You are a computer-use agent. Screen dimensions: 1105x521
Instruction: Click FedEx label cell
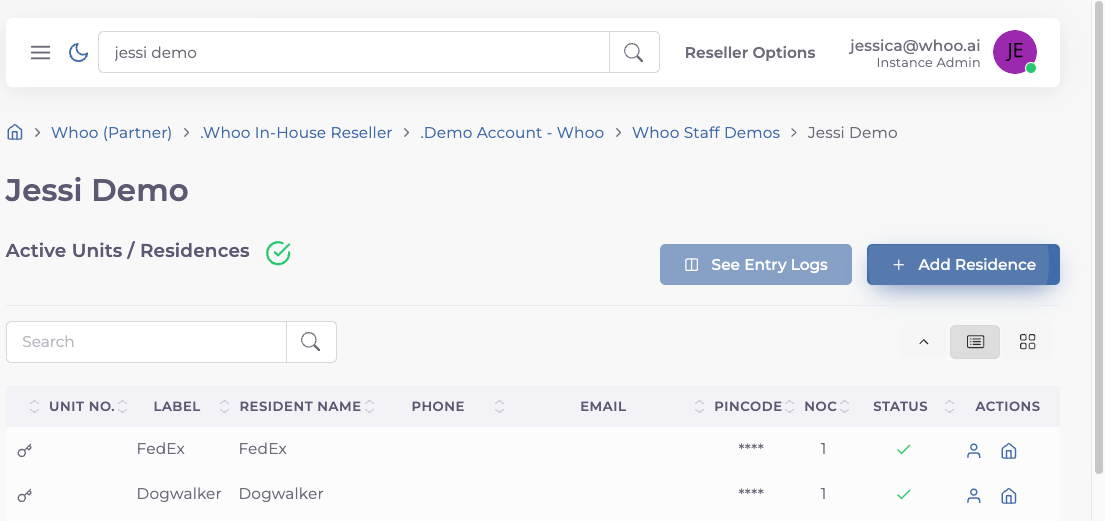161,448
